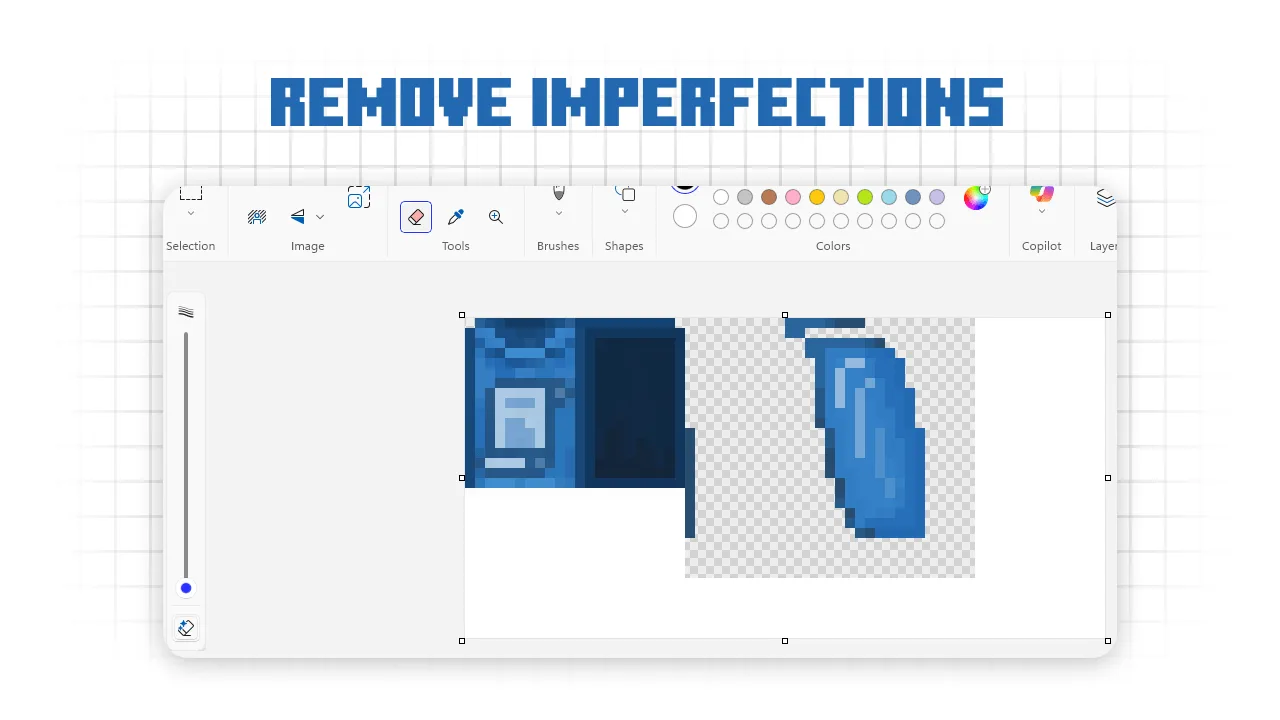Select the Eraser tool

tap(415, 217)
